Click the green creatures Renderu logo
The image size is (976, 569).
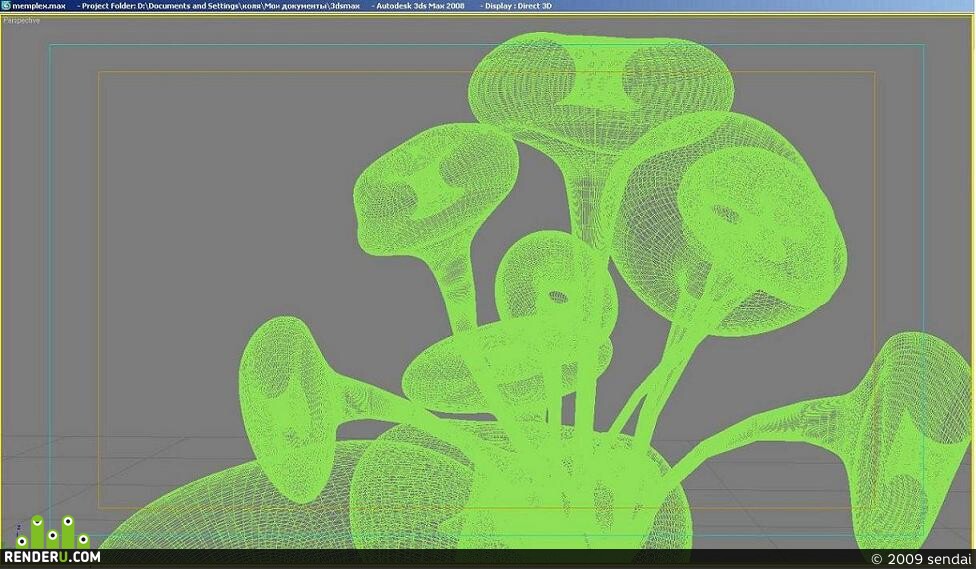click(53, 532)
